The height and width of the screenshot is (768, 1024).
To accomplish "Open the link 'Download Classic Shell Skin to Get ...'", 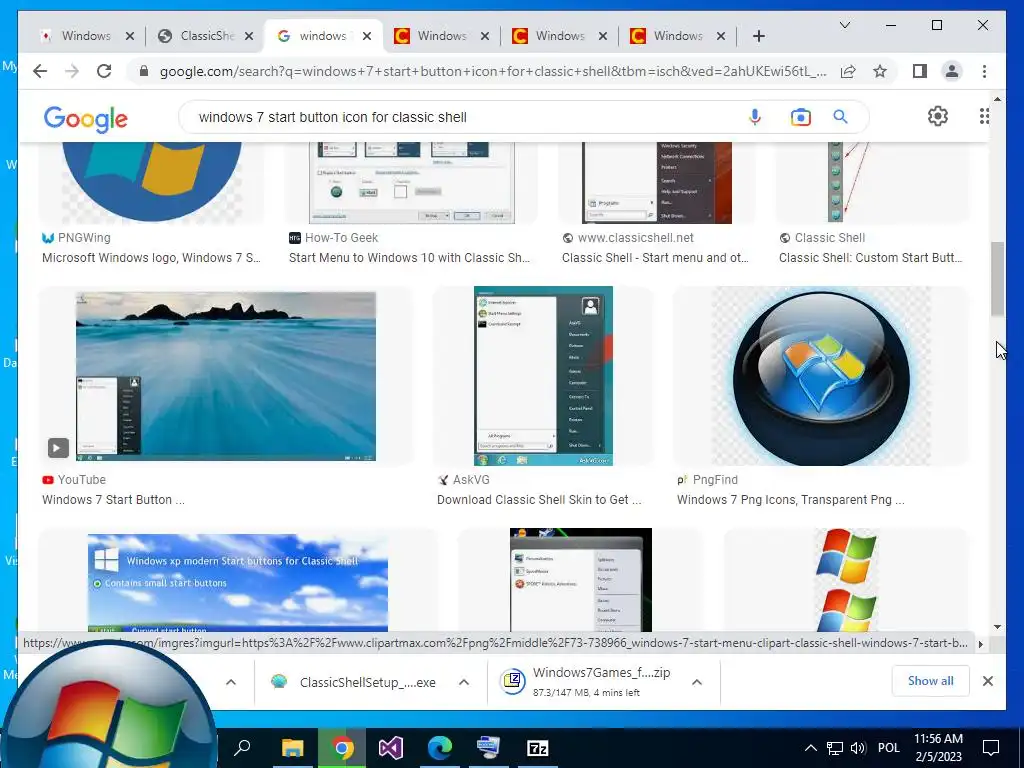I will tap(539, 500).
